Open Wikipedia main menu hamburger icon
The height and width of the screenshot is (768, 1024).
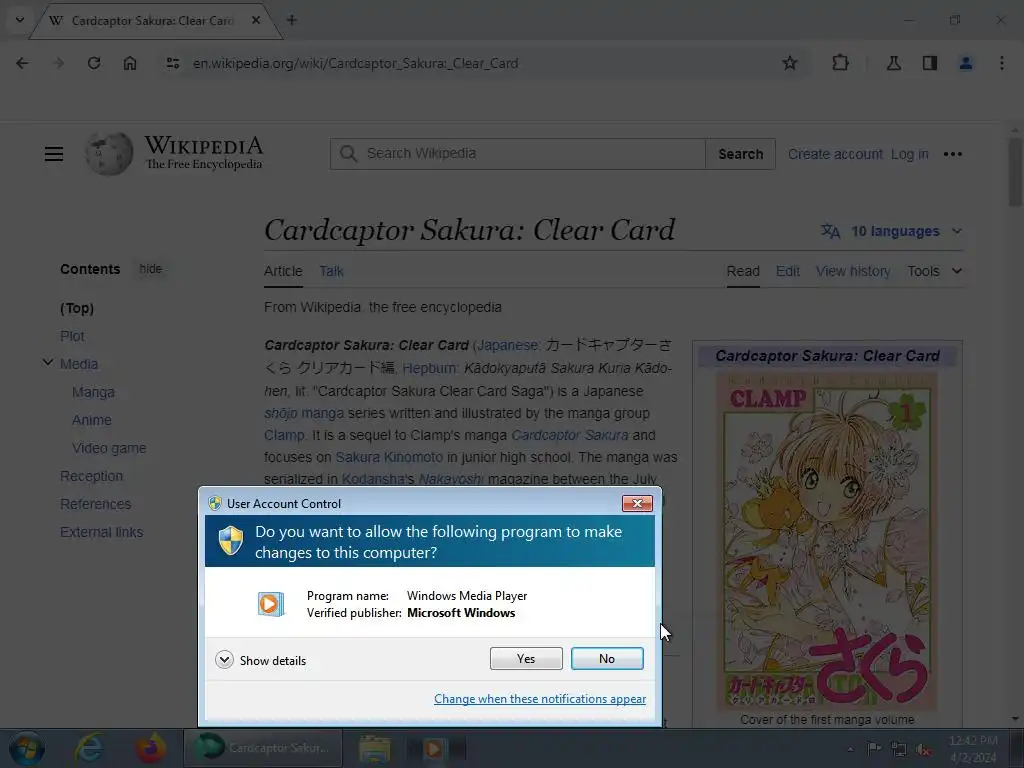coord(54,154)
